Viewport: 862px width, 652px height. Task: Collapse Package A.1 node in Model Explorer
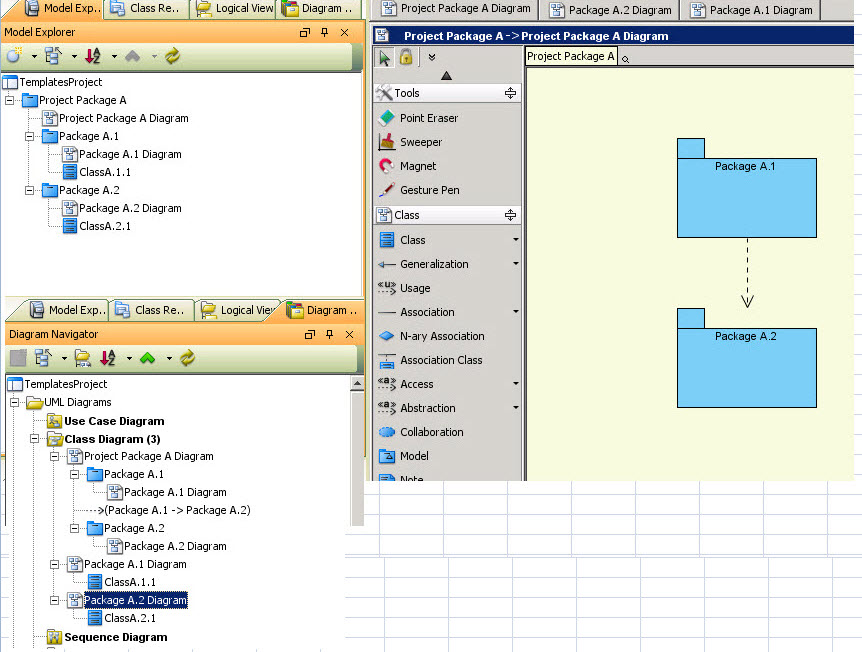point(29,136)
